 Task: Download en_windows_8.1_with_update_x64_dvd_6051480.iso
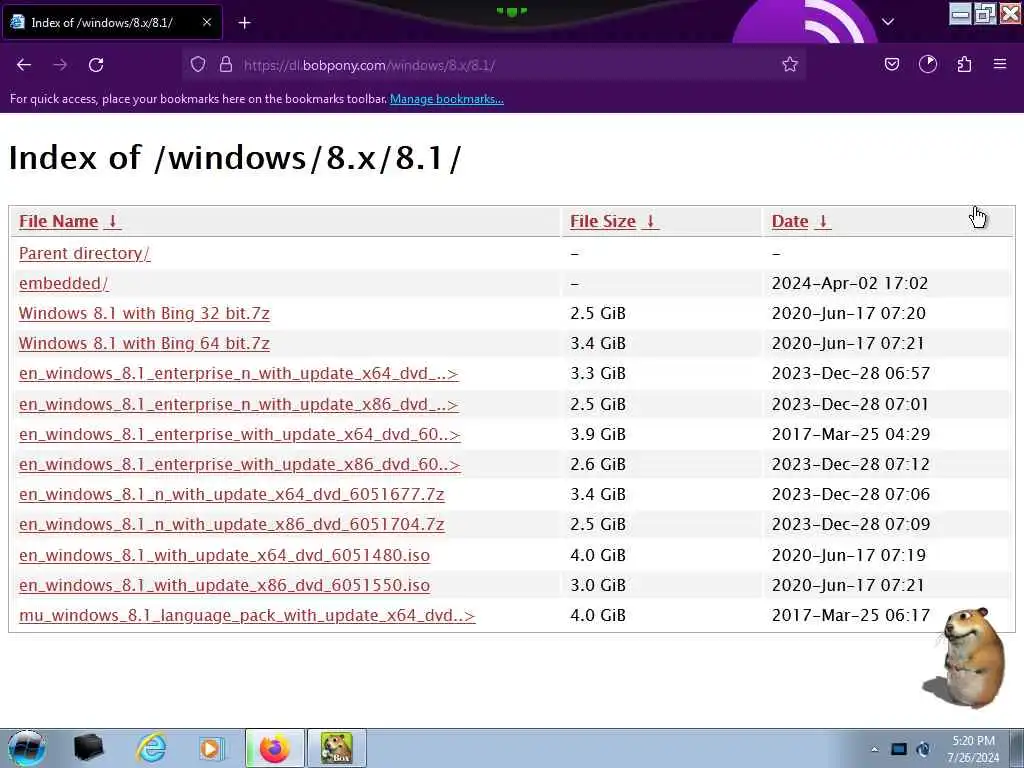pos(225,555)
